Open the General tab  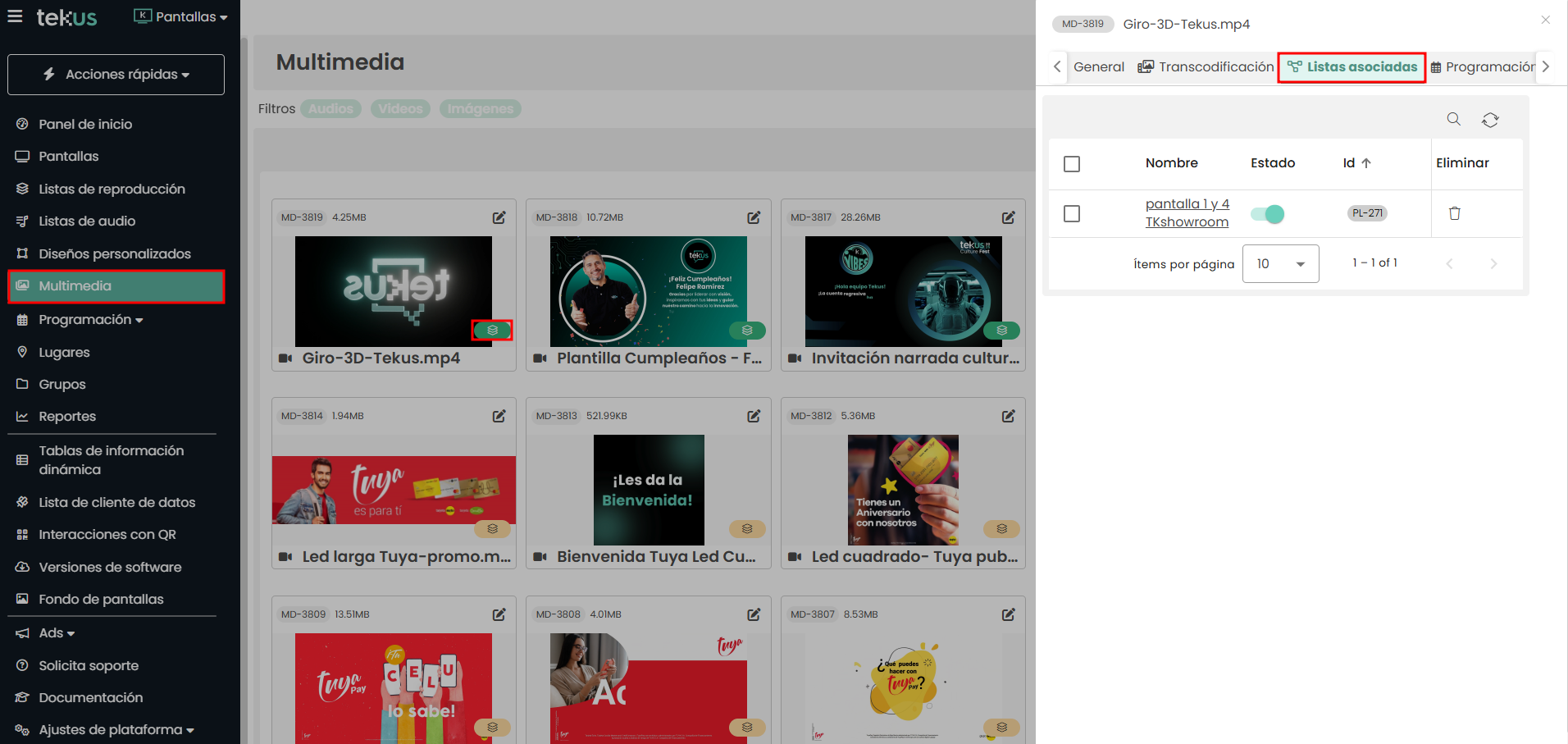point(1098,67)
